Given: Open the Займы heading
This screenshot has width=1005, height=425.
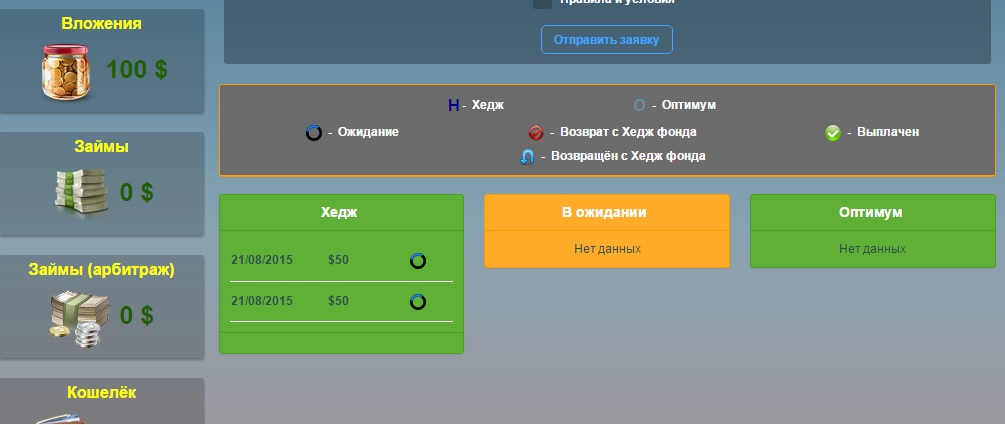Looking at the screenshot, I should [101, 147].
